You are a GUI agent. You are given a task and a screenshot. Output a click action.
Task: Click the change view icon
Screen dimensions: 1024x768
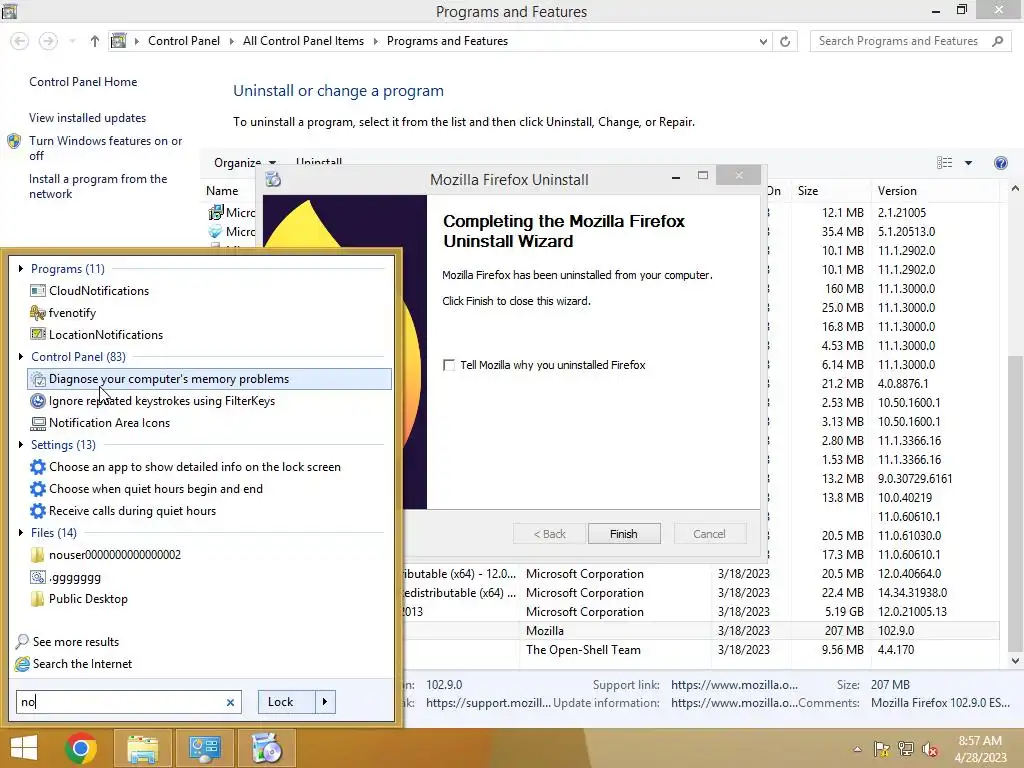[944, 163]
